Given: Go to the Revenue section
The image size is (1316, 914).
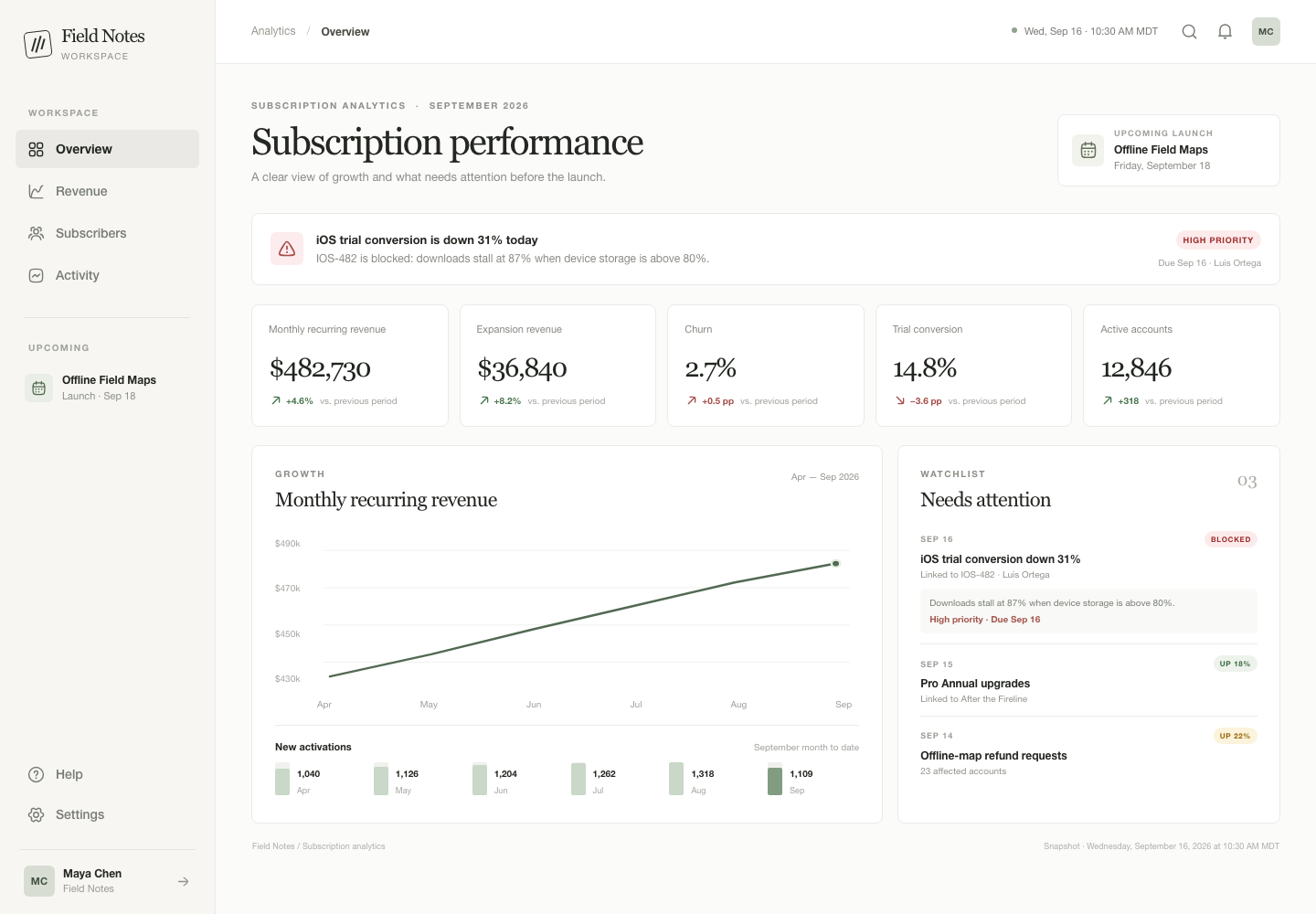Looking at the screenshot, I should [x=107, y=191].
